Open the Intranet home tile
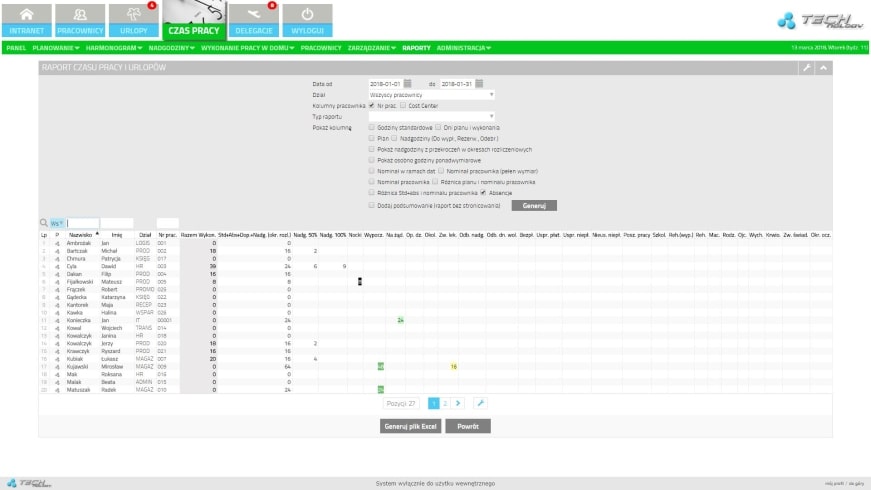This screenshot has width=871, height=490. (26, 20)
